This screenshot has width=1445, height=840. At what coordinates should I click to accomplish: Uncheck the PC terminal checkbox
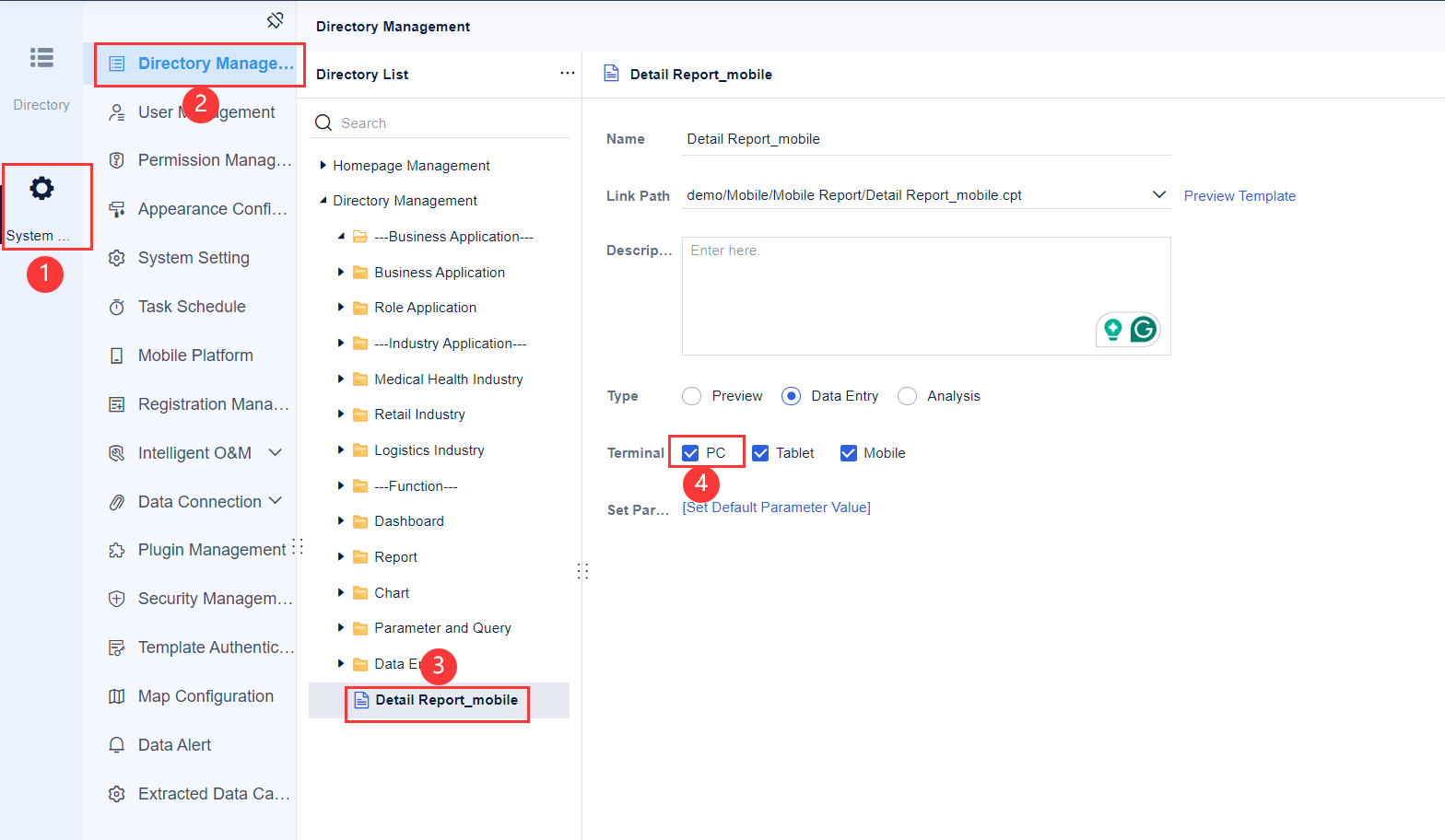click(690, 453)
